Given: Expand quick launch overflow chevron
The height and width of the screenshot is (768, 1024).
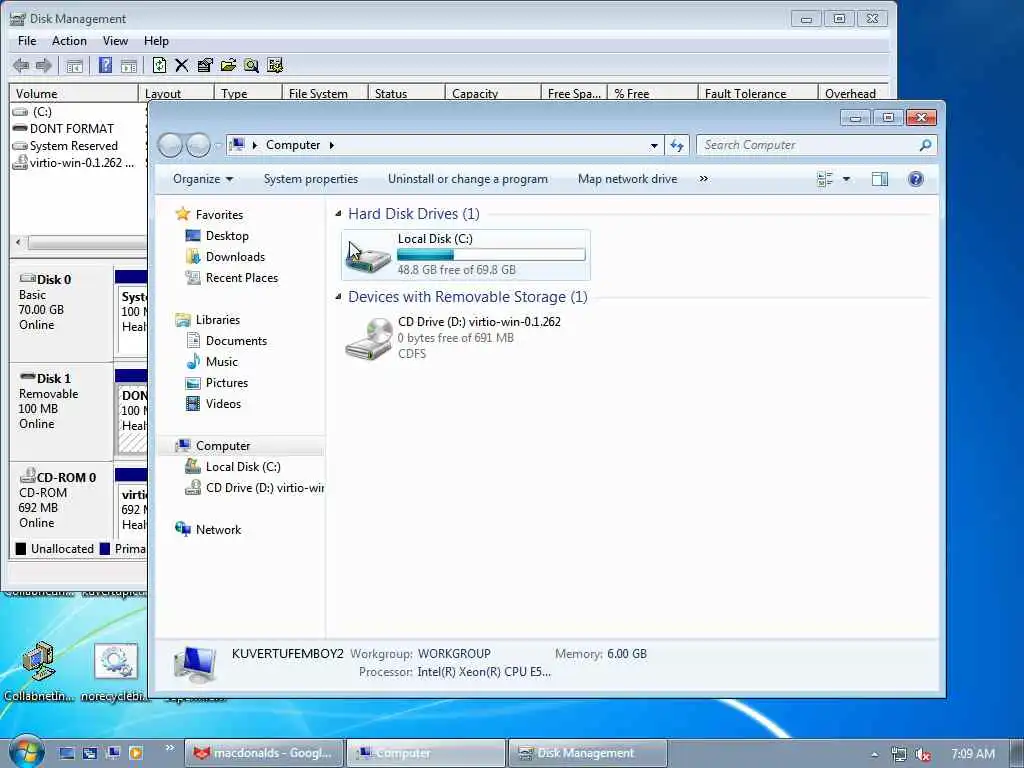Looking at the screenshot, I should pos(170,748).
